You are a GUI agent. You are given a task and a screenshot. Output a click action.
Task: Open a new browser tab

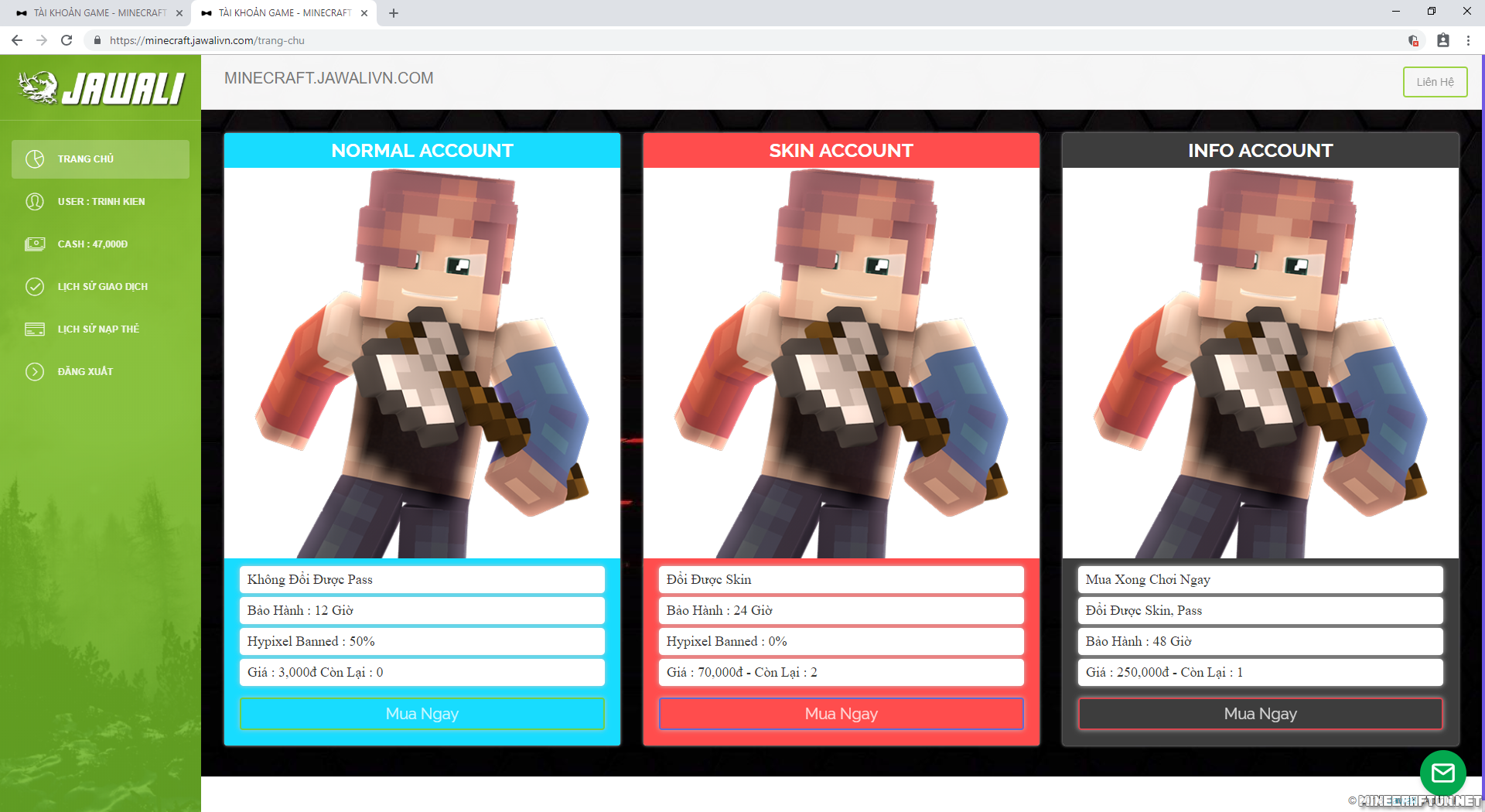coord(394,13)
